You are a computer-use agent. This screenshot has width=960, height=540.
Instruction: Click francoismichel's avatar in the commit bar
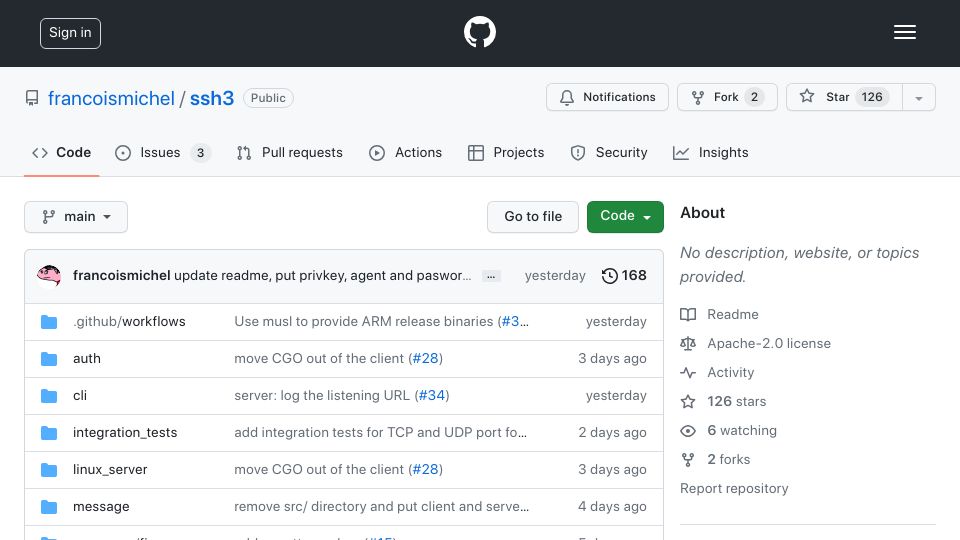pos(49,276)
